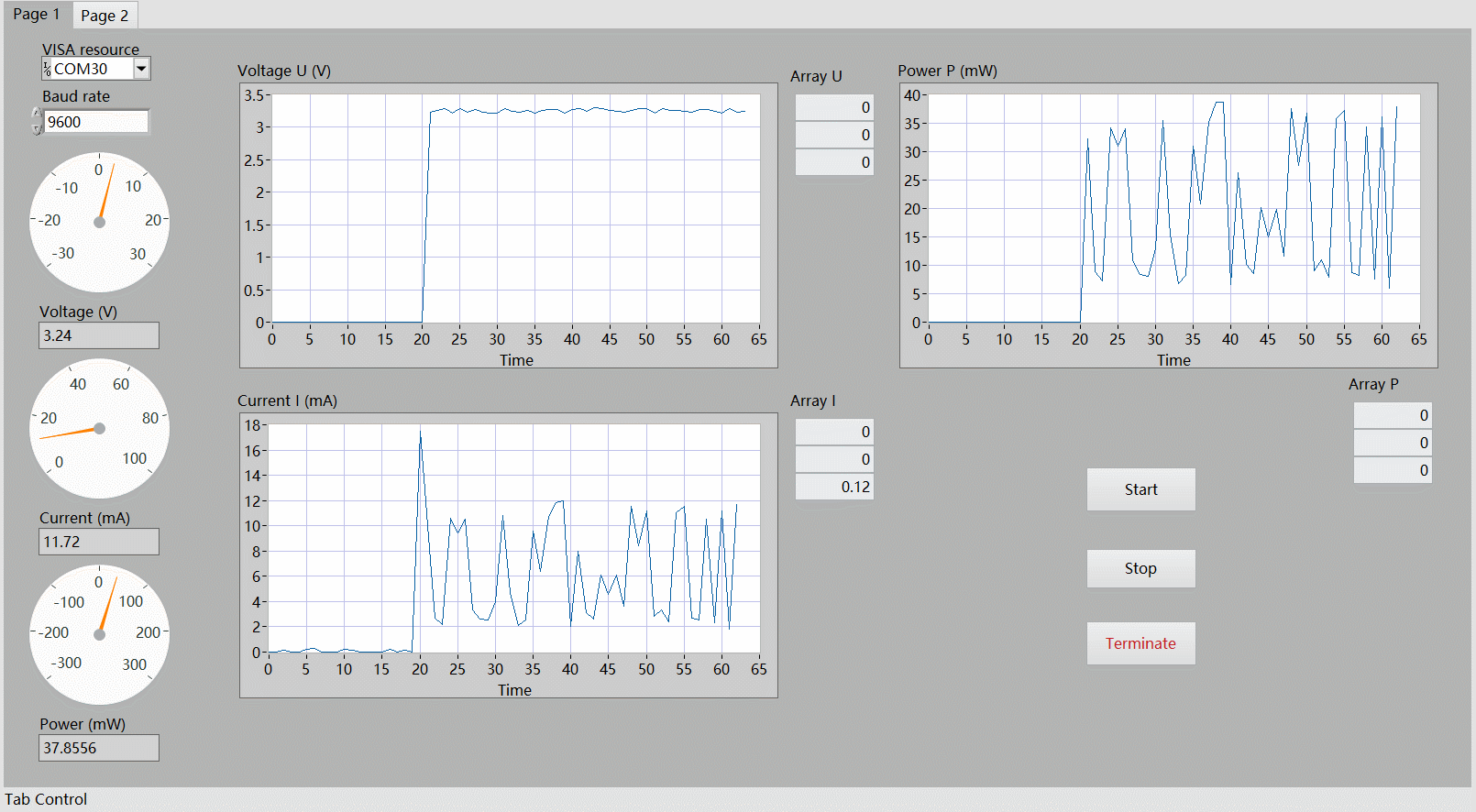Click the last Array P element
Screen dimensions: 1476x812
1393,470
